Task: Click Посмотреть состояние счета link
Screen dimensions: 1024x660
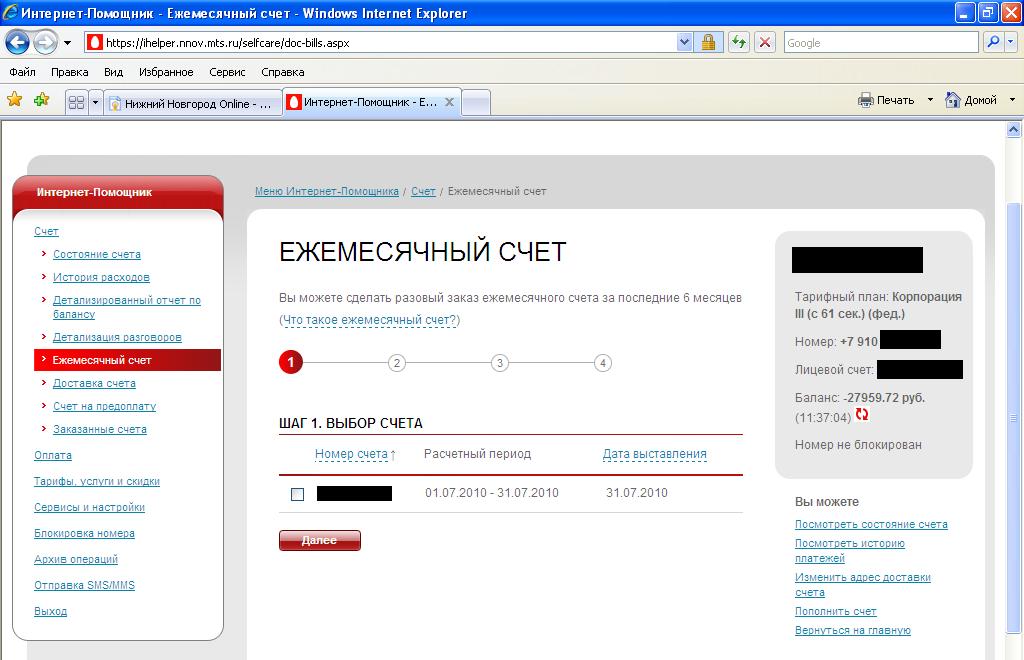Action: point(871,524)
